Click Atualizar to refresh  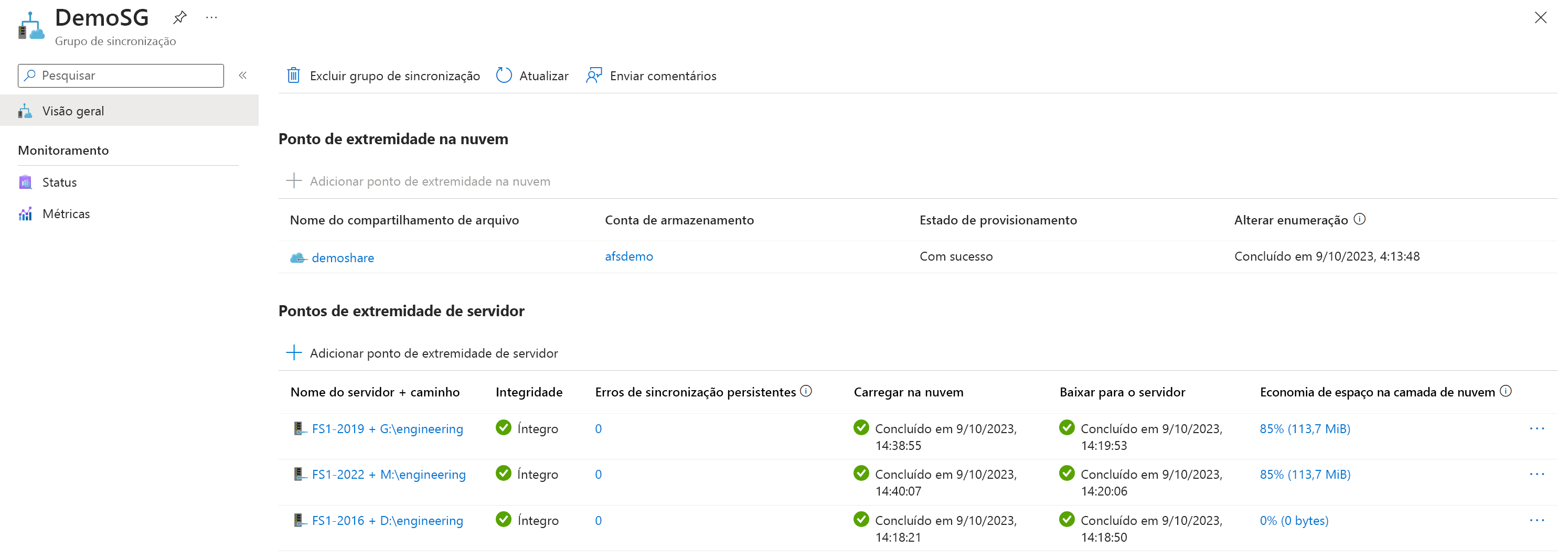click(x=532, y=76)
